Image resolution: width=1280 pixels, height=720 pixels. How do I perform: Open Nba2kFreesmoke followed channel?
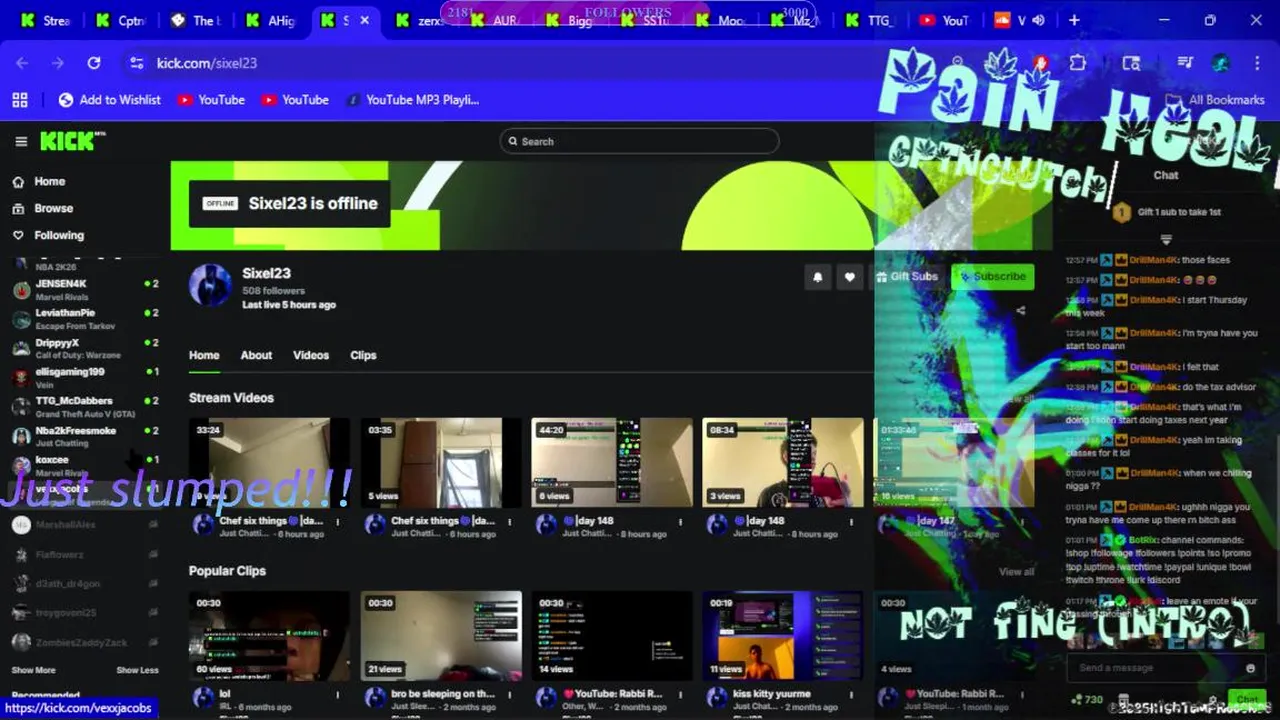[84, 436]
